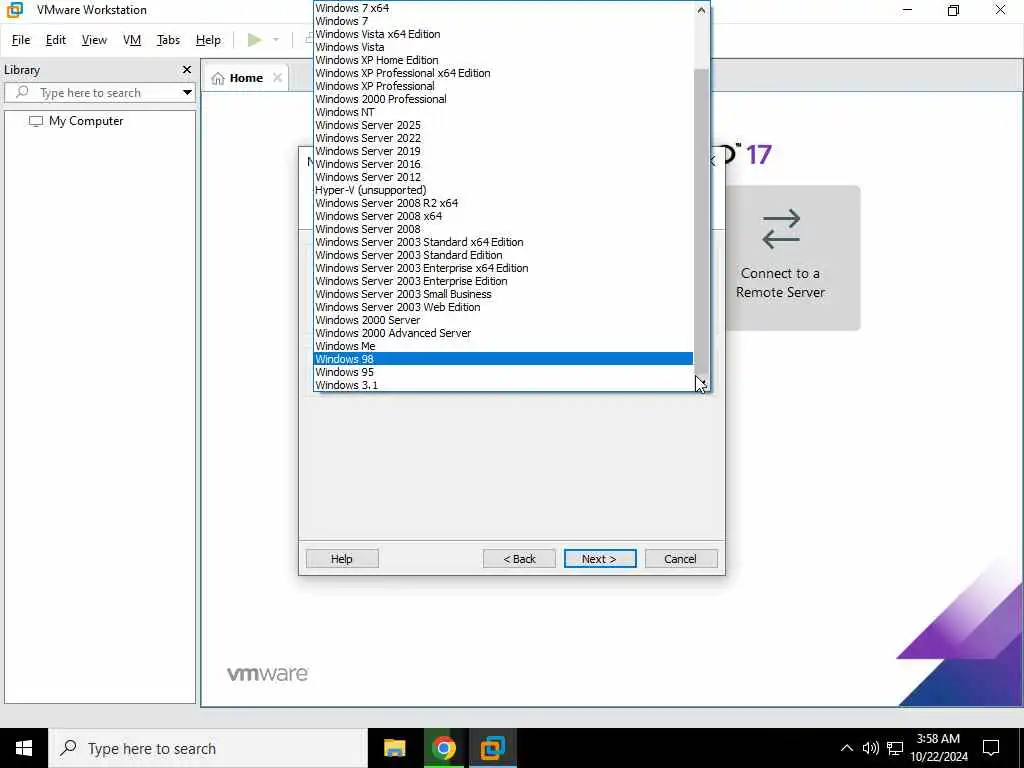Close the Library panel
Viewport: 1024px width, 768px height.
pyautogui.click(x=187, y=69)
